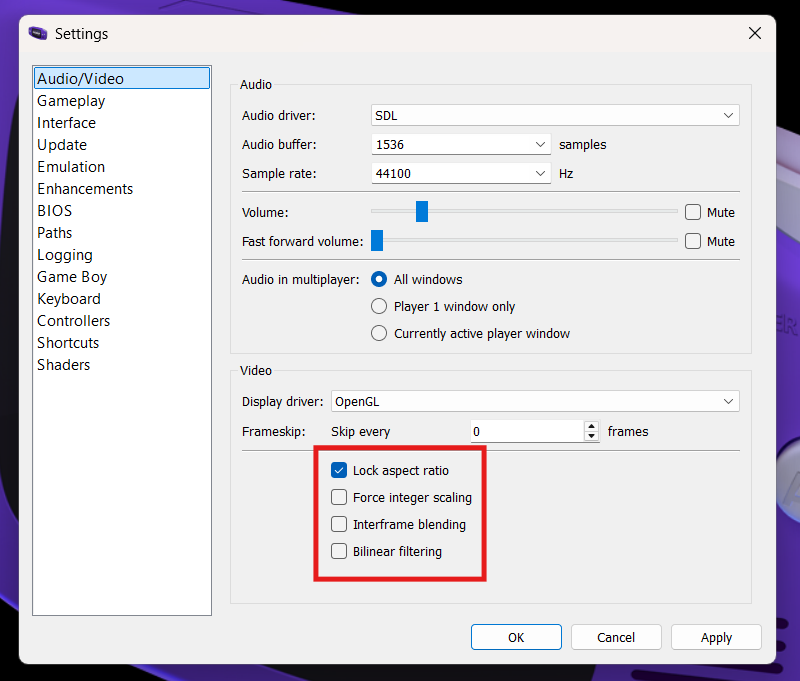Decrease frameskip with the down arrow
This screenshot has width=800, height=681.
pos(591,437)
